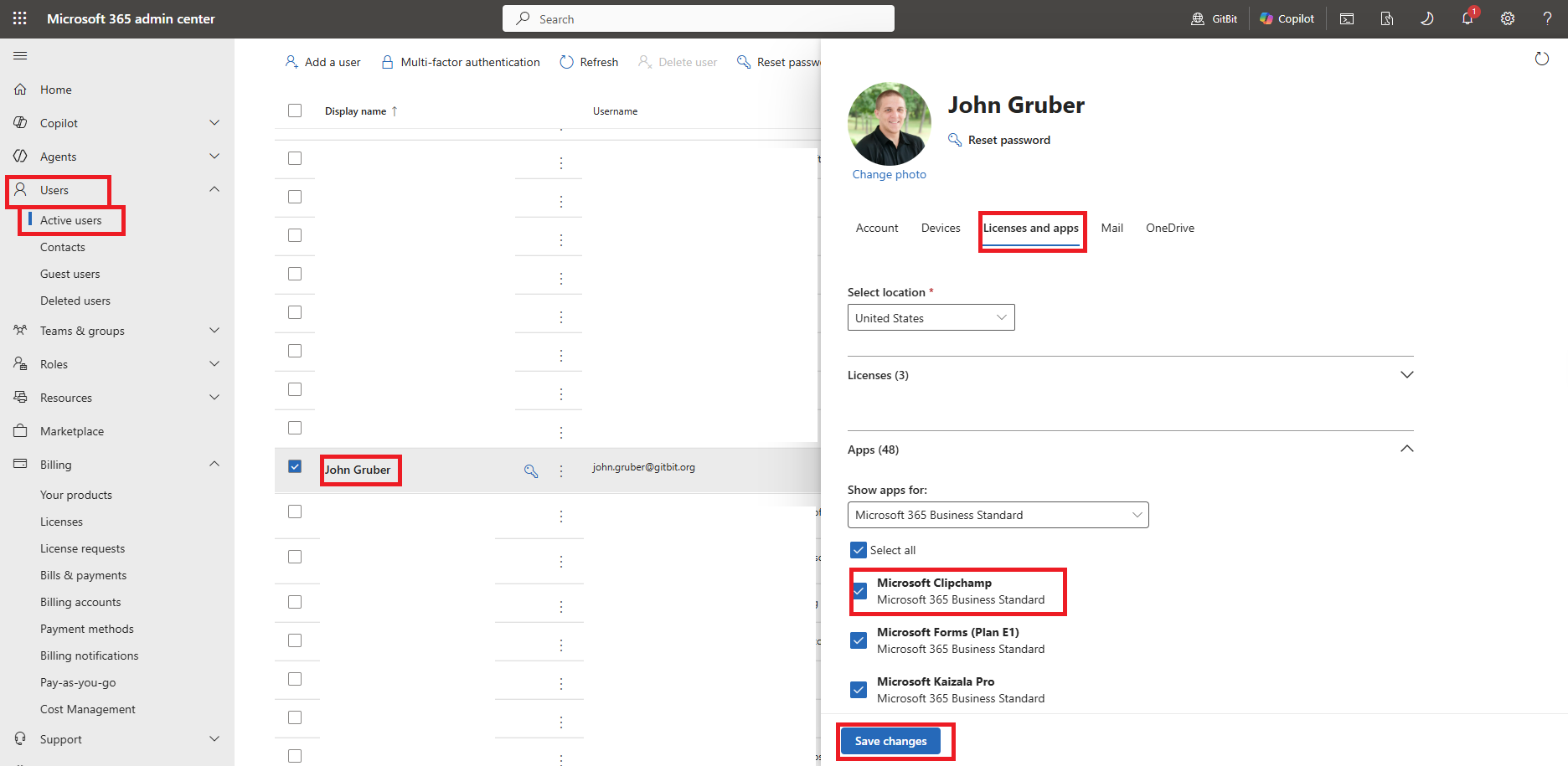This screenshot has width=1568, height=766.
Task: Click the Roles icon in sidebar
Action: [20, 363]
